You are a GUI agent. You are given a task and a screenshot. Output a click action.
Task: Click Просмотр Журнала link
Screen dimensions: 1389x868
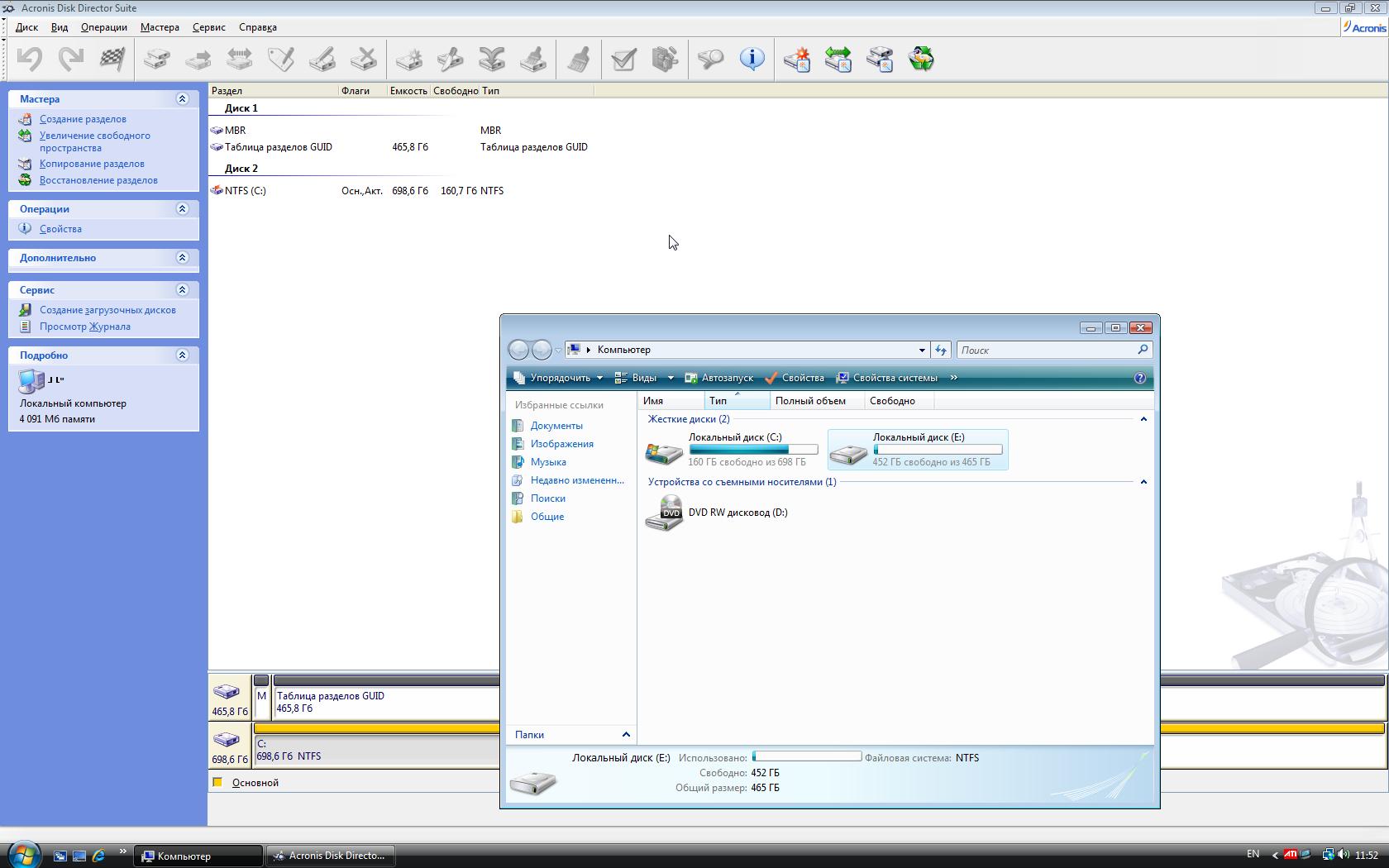click(85, 327)
